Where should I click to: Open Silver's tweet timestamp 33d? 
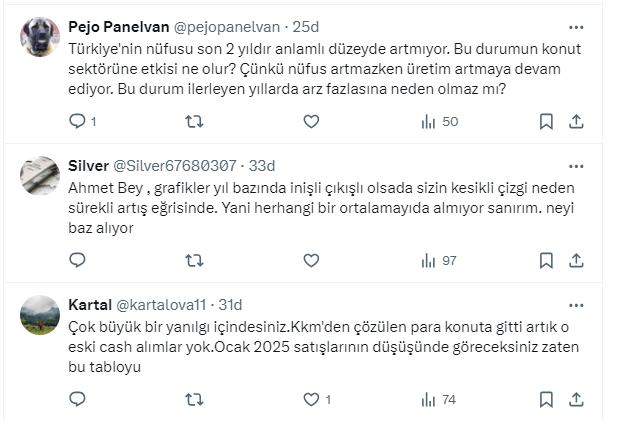(x=262, y=166)
